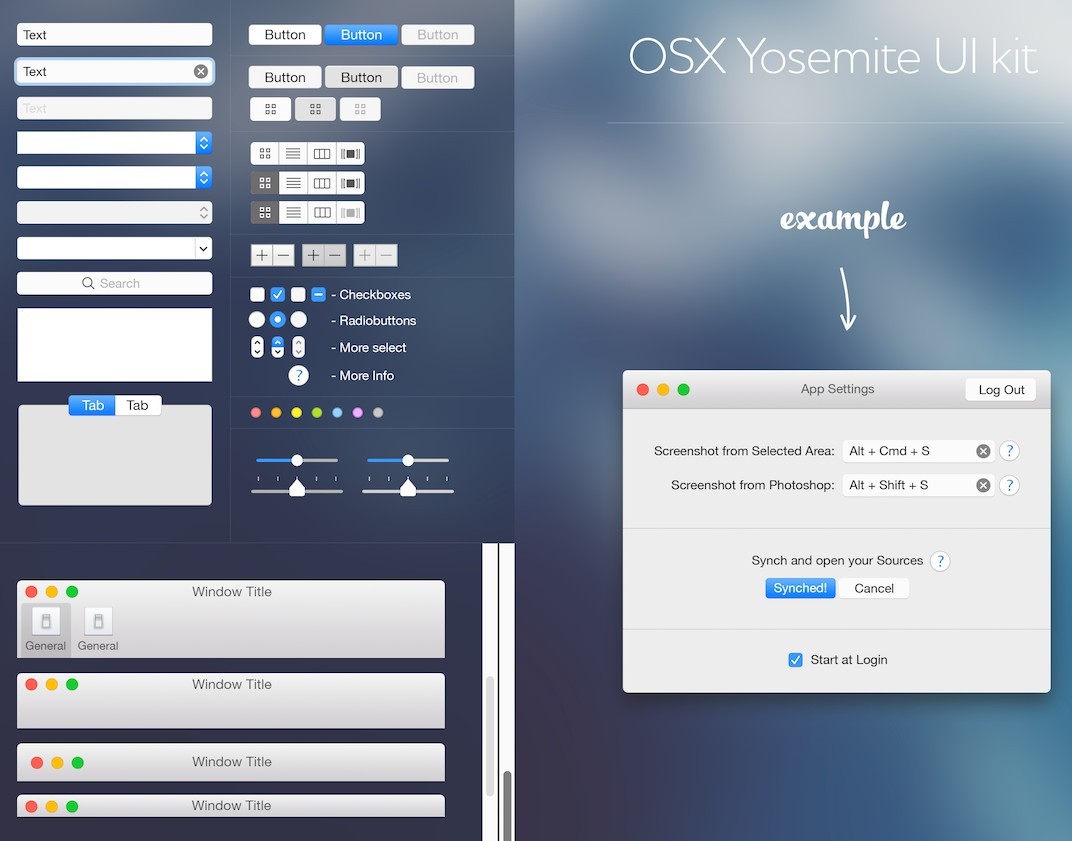This screenshot has height=841, width=1072.
Task: Click the second plain slider round knob
Action: [407, 460]
